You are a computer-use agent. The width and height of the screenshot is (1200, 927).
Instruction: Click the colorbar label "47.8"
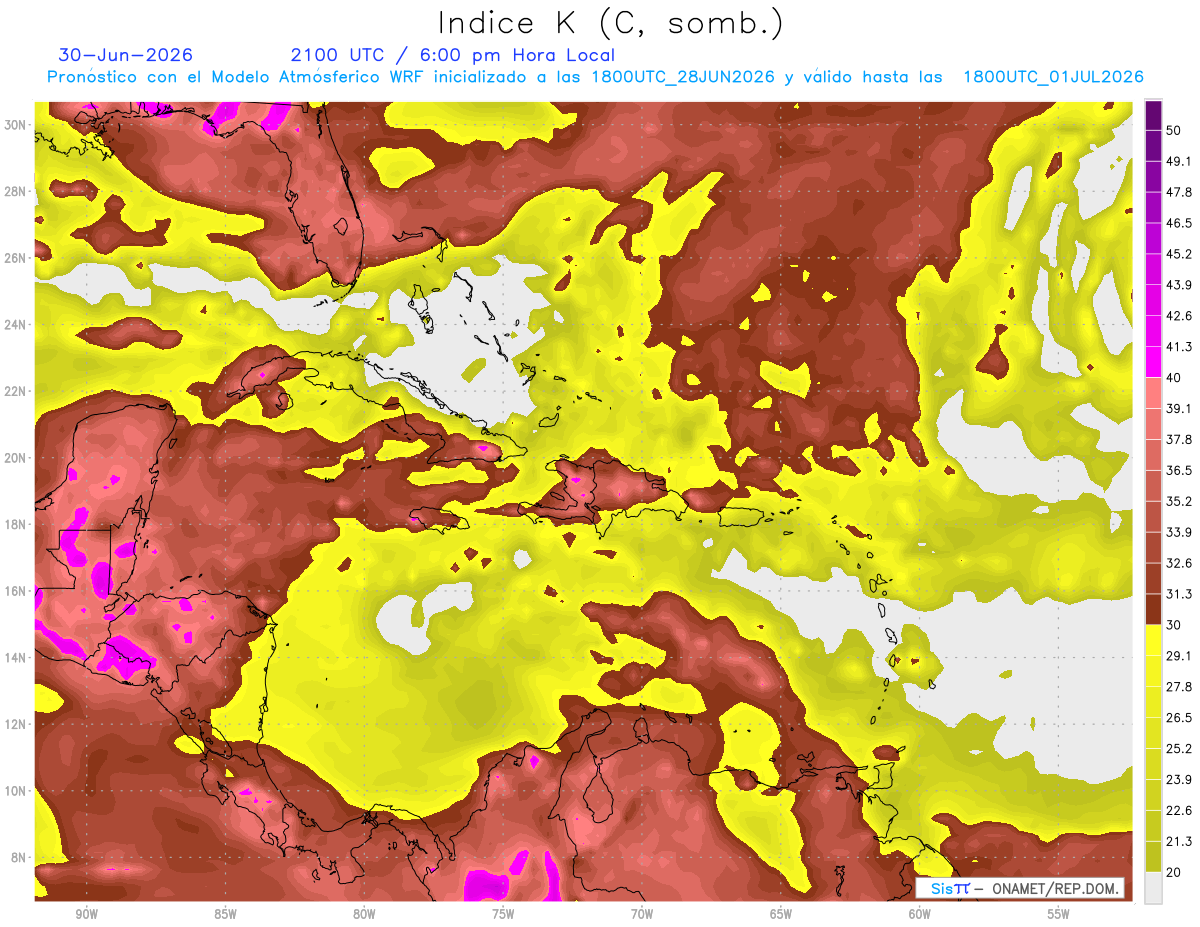[x=1179, y=192]
